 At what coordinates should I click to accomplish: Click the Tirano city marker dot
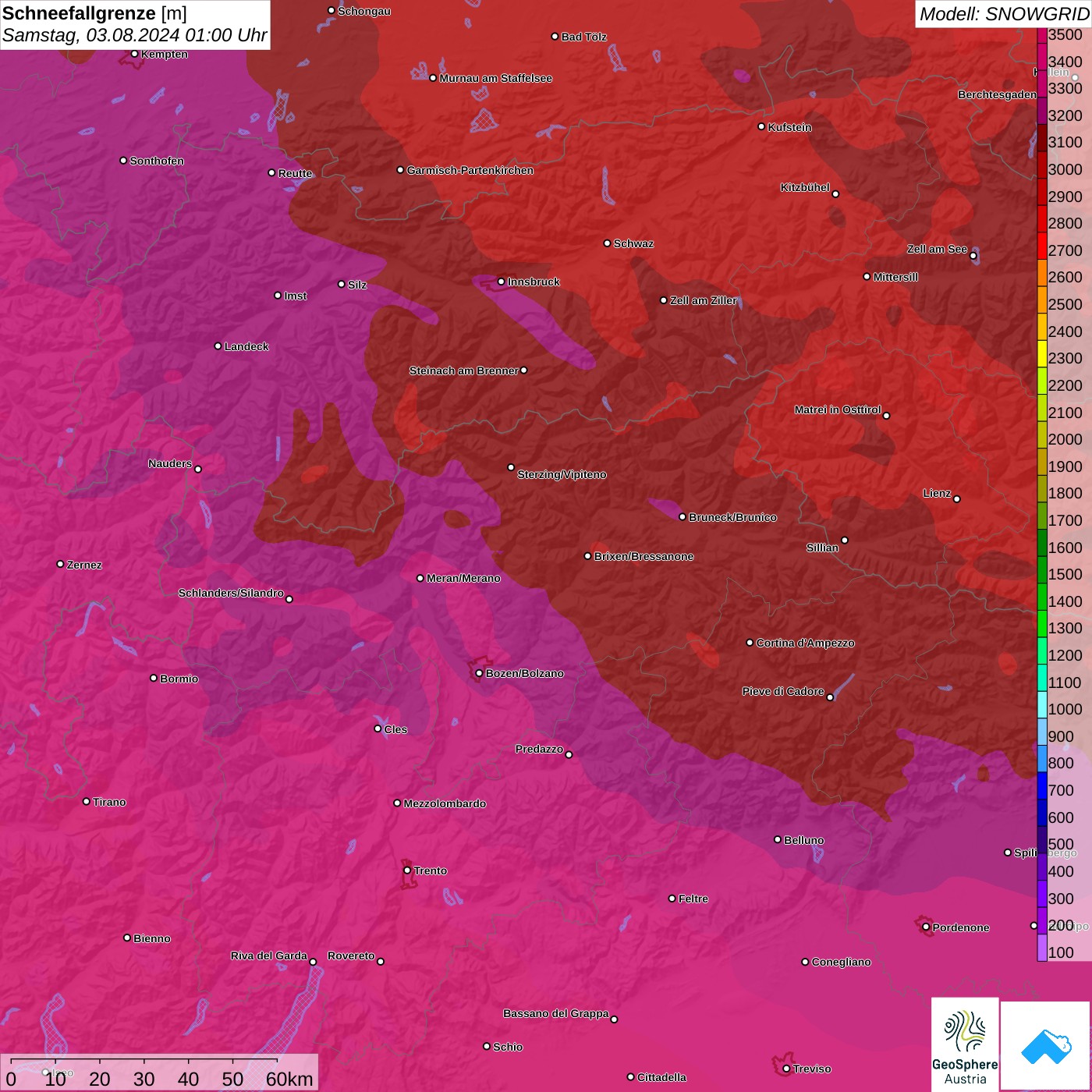[x=86, y=802]
